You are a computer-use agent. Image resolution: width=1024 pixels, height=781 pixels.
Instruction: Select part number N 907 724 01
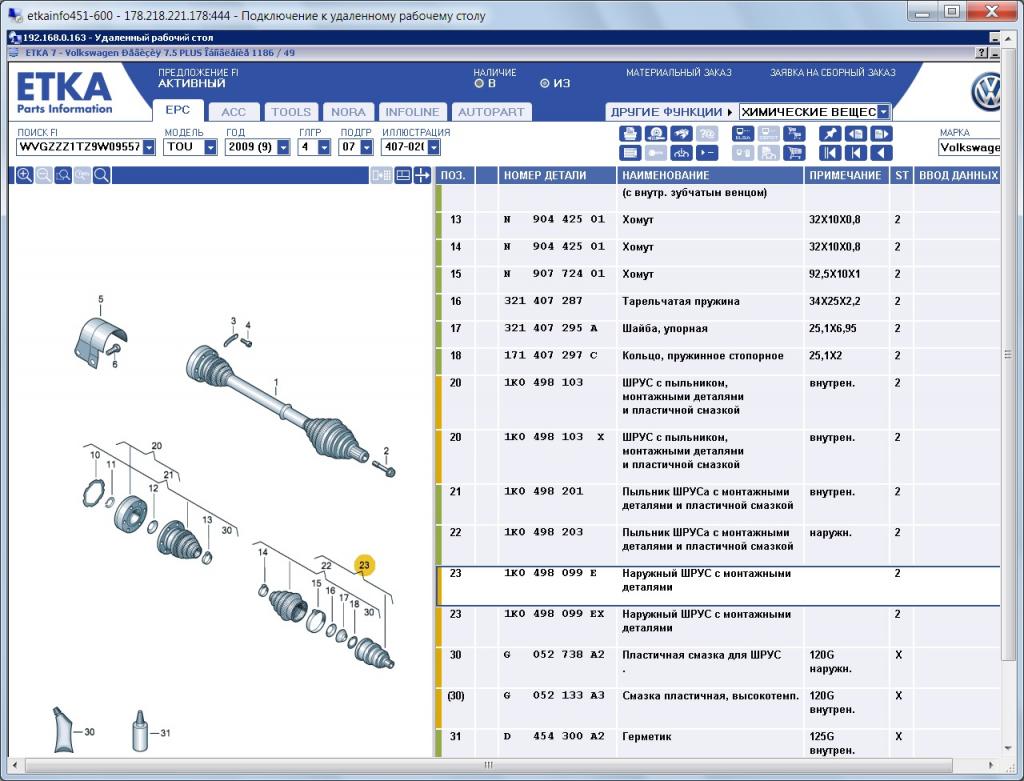point(554,274)
